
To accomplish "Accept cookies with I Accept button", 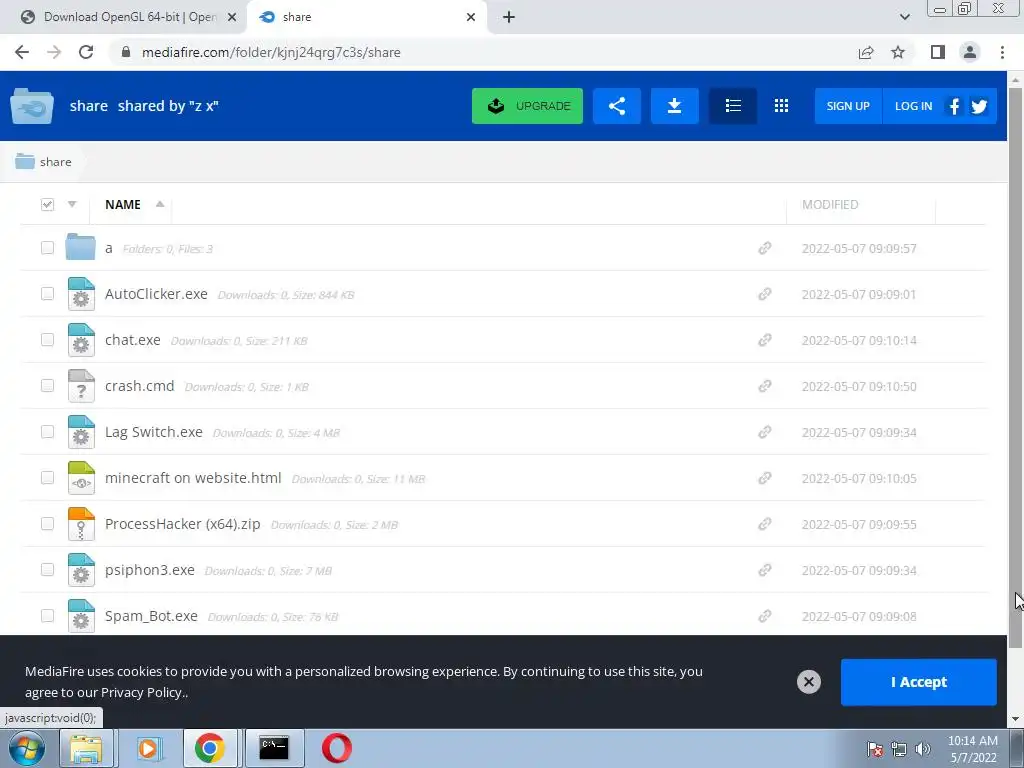I will point(918,682).
